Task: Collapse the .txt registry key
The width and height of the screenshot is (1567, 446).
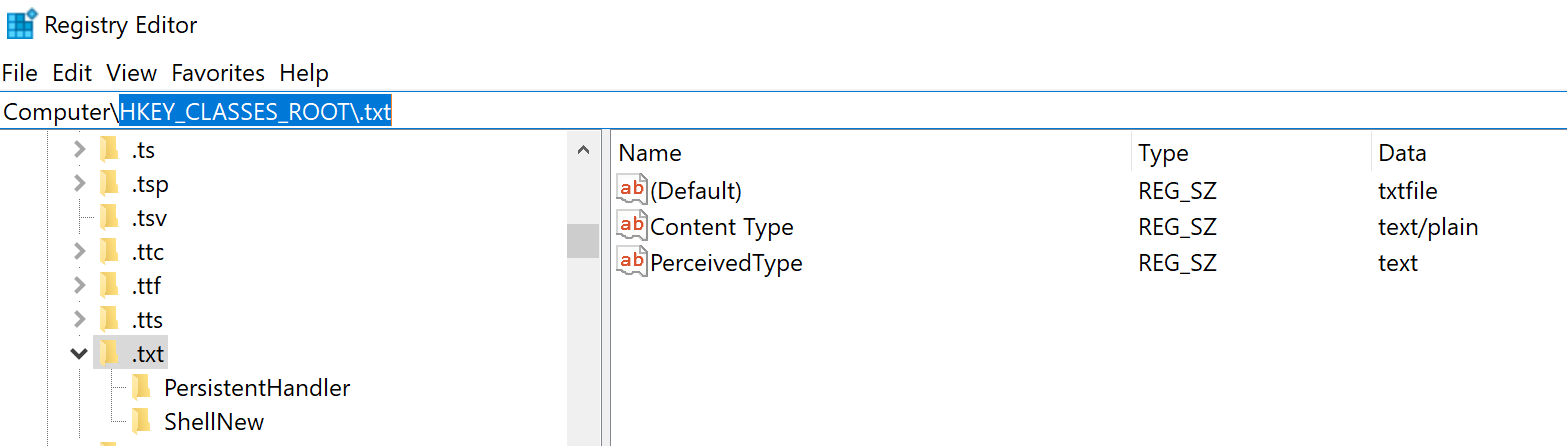Action: (79, 353)
